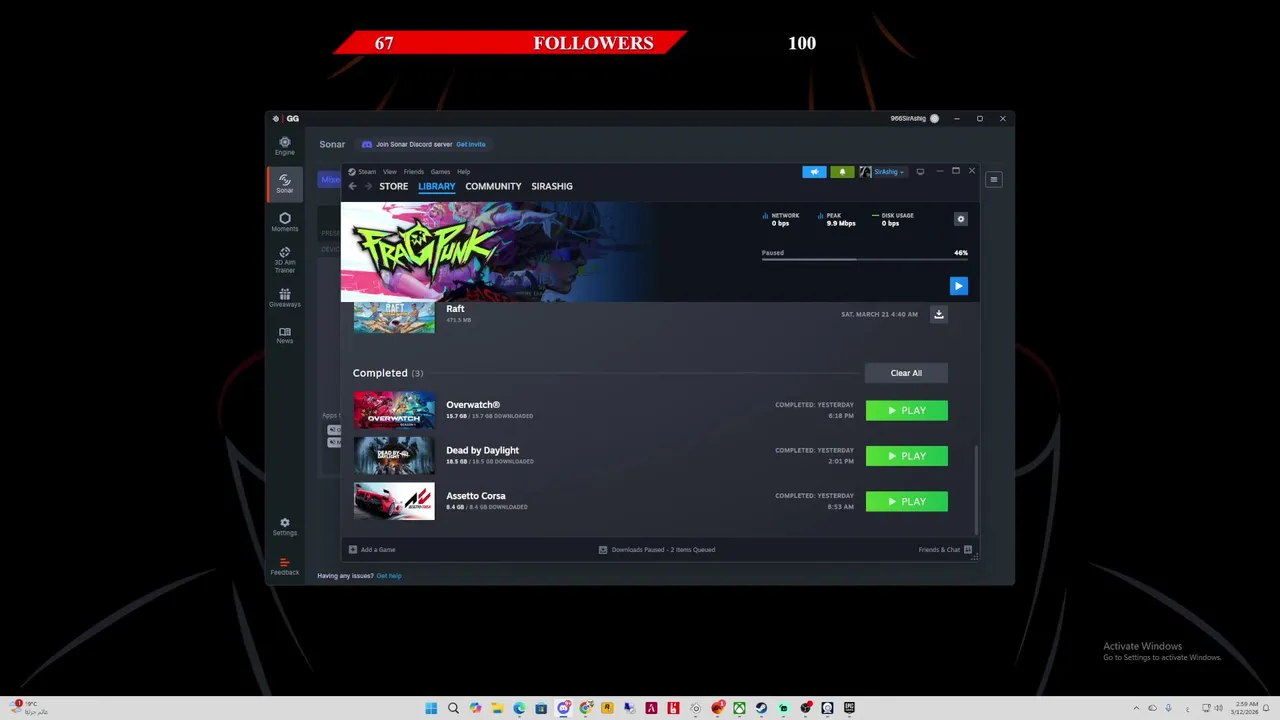This screenshot has height=720, width=1280.
Task: Click the Dead by Daylight thumbnail
Action: point(394,456)
